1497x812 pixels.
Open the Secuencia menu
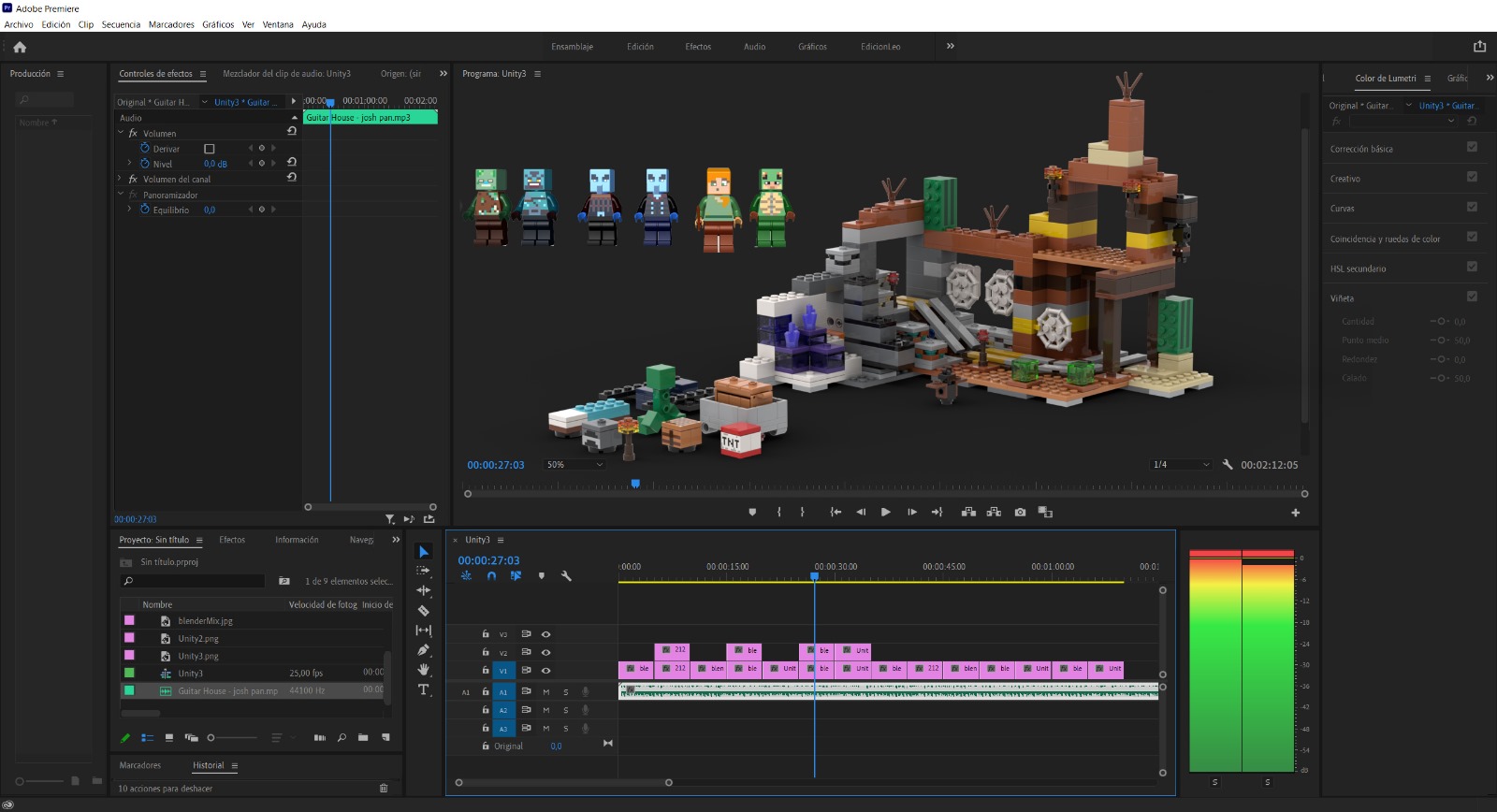pyautogui.click(x=121, y=24)
